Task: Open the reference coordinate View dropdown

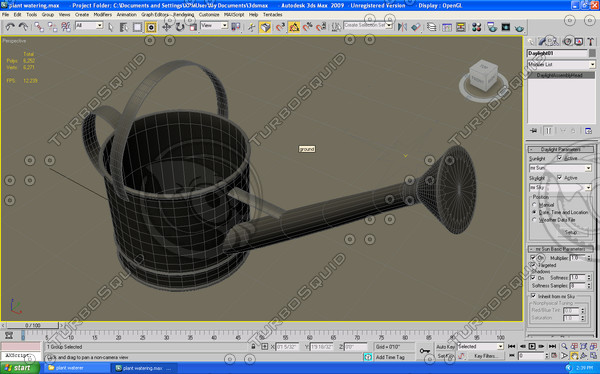Action: [x=214, y=26]
